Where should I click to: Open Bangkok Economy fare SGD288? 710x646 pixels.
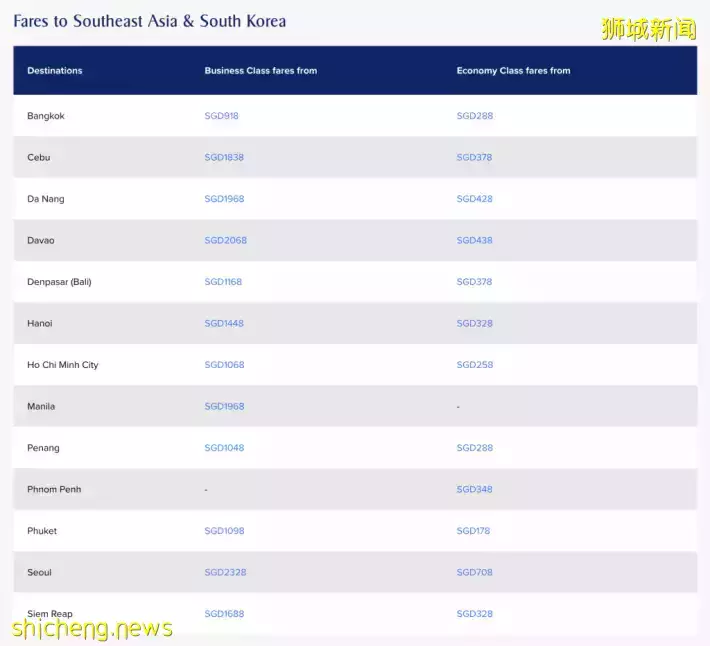point(475,116)
